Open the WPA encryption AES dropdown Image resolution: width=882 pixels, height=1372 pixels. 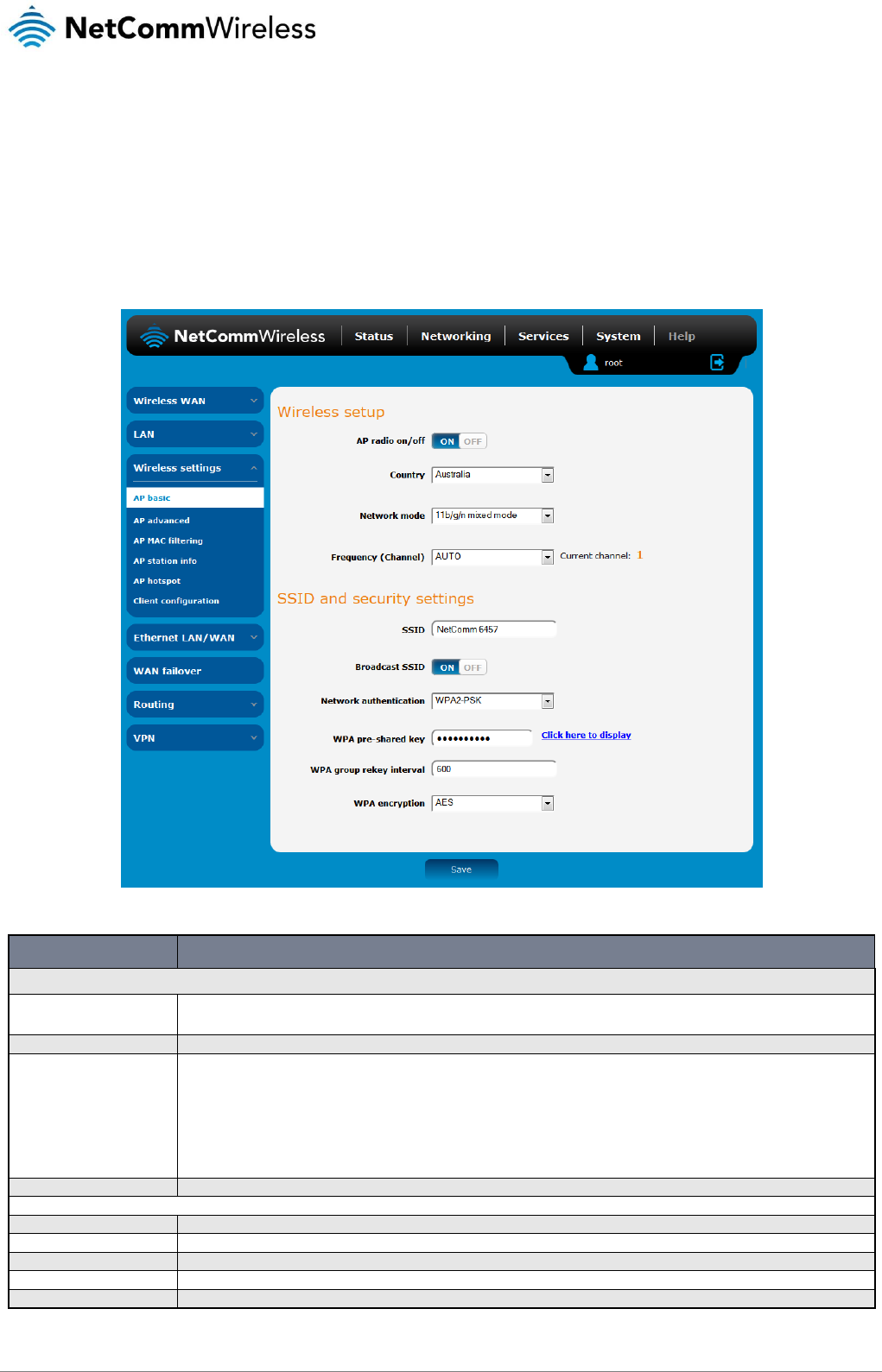tap(492, 803)
